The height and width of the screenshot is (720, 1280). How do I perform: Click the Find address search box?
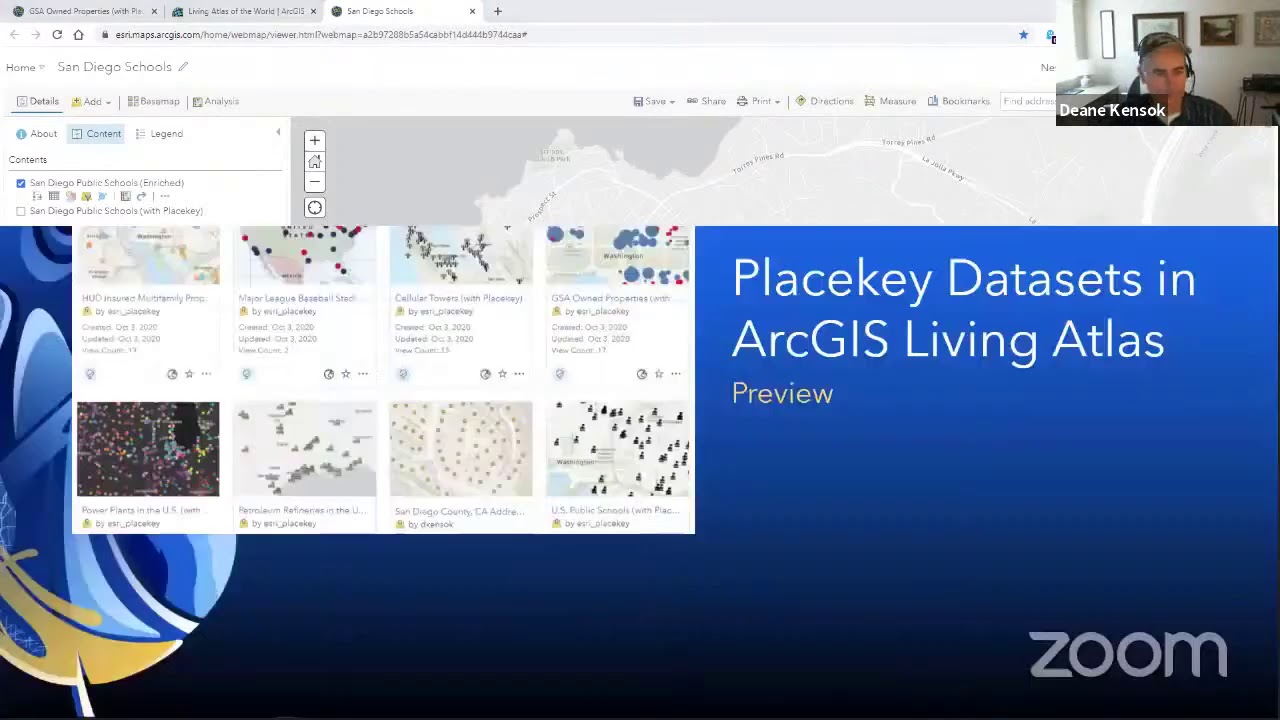1028,101
